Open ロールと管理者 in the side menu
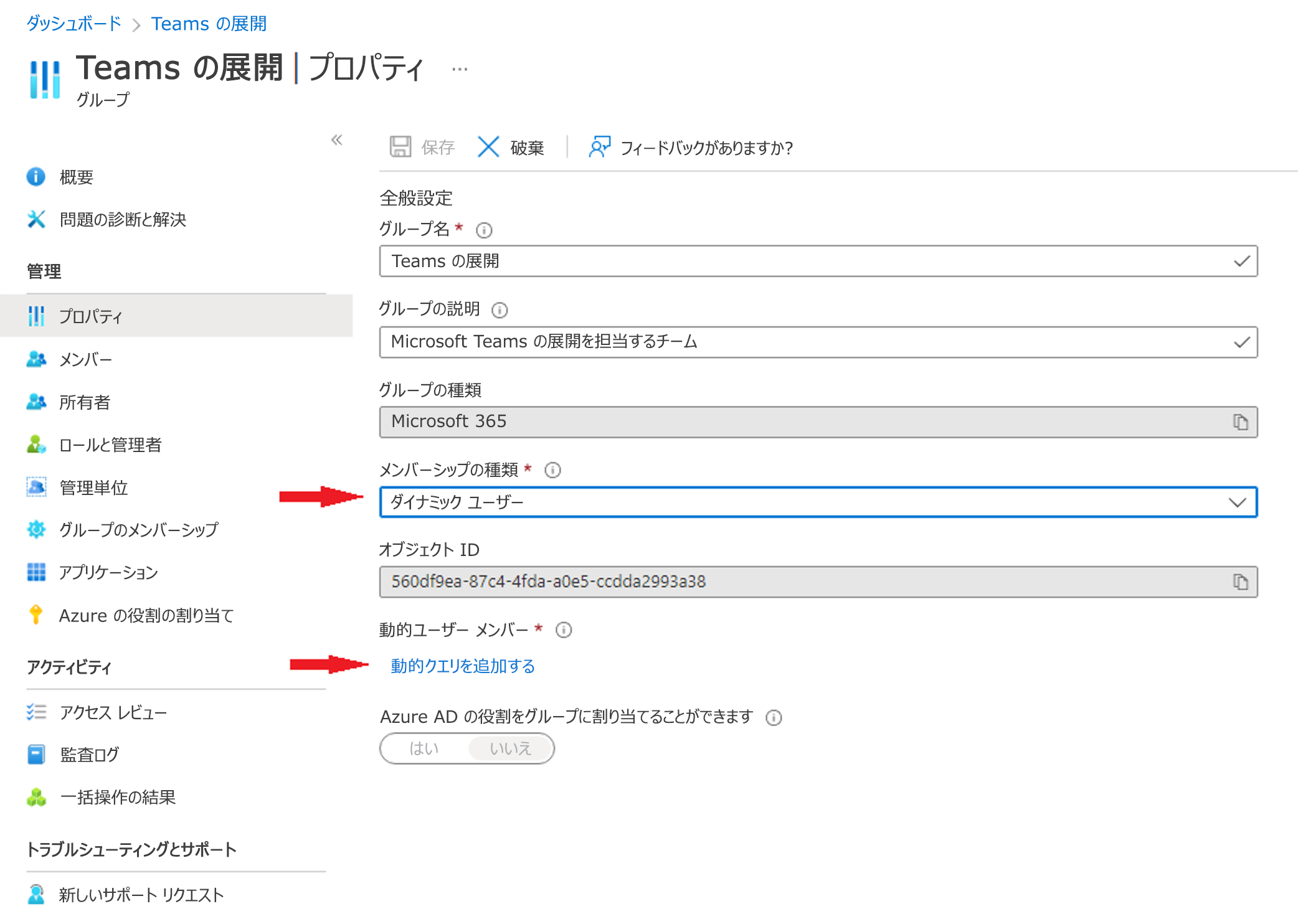The image size is (1298, 924). (x=110, y=445)
